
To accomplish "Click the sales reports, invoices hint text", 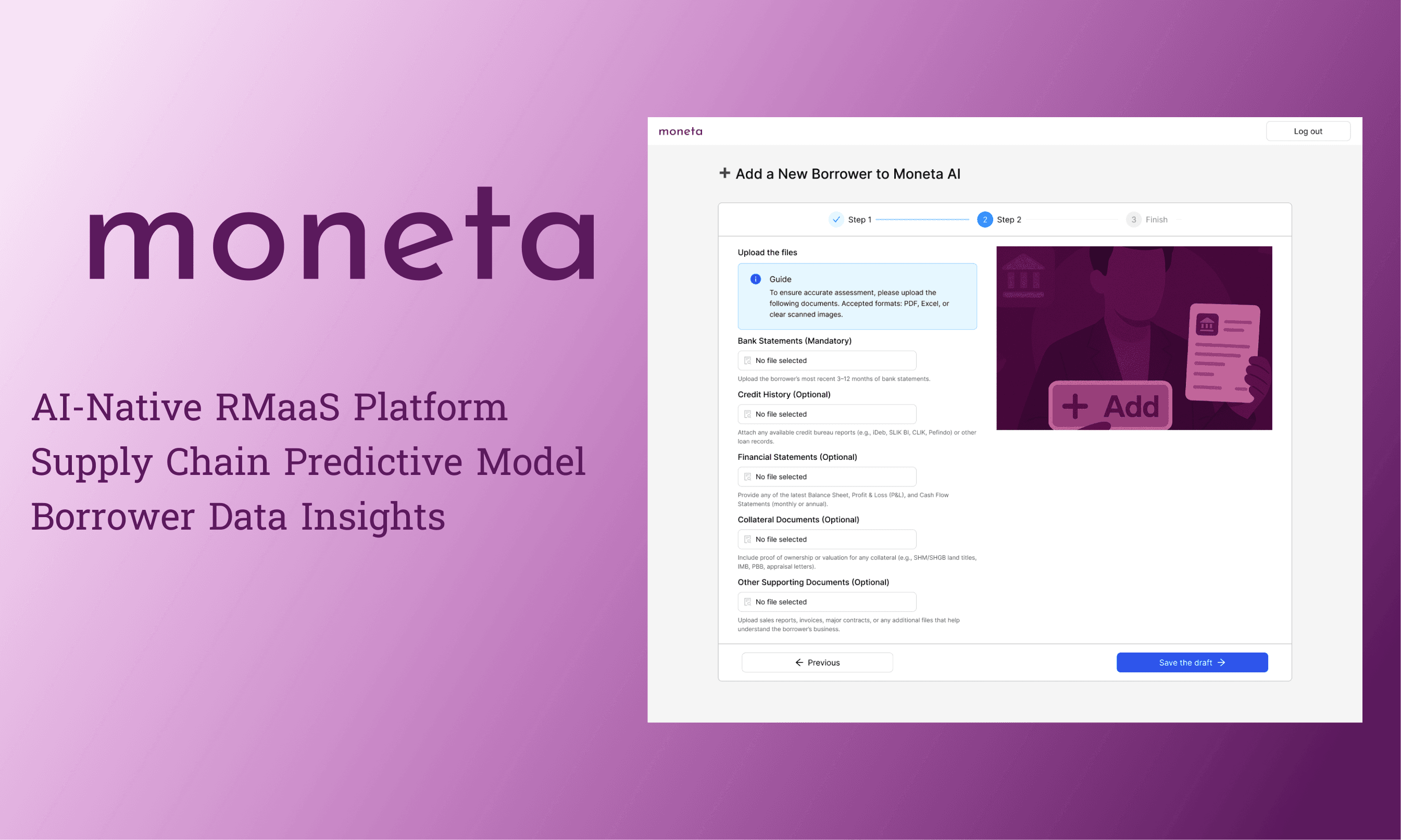I will pos(848,624).
